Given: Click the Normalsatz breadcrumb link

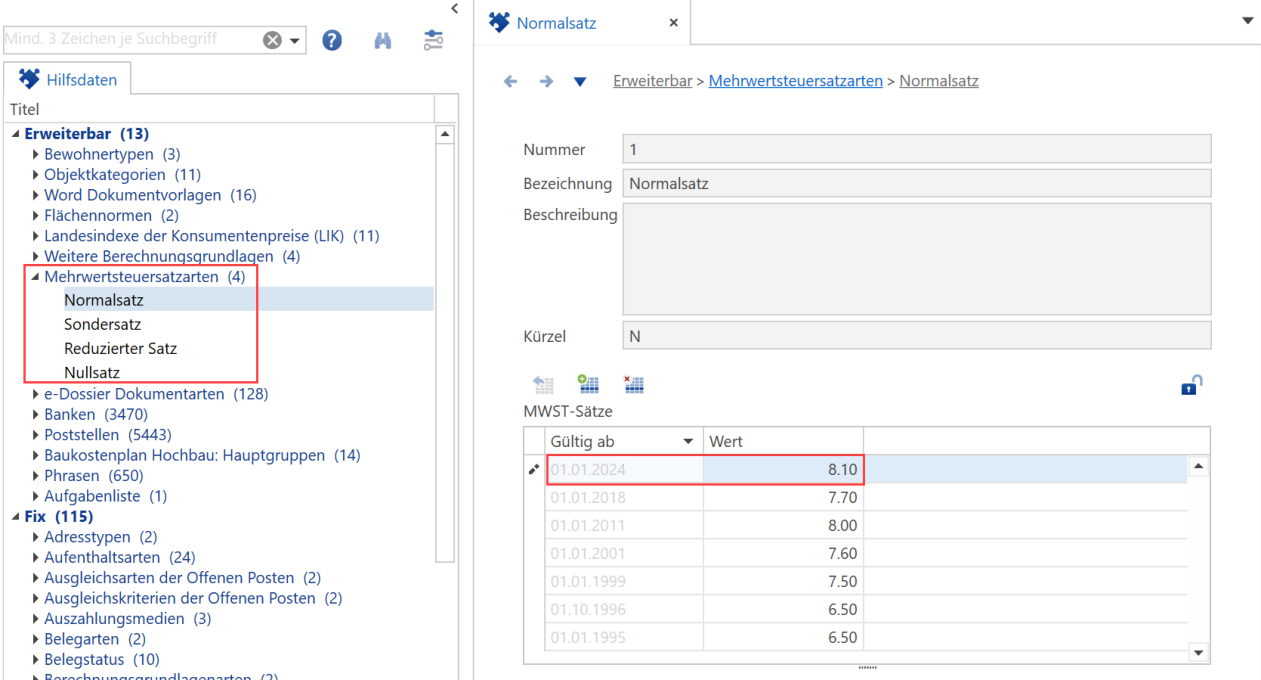Looking at the screenshot, I should 939,81.
